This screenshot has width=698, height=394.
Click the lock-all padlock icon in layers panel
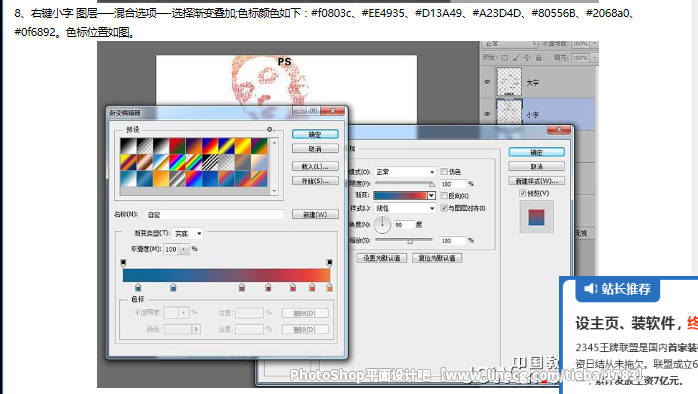(539, 58)
